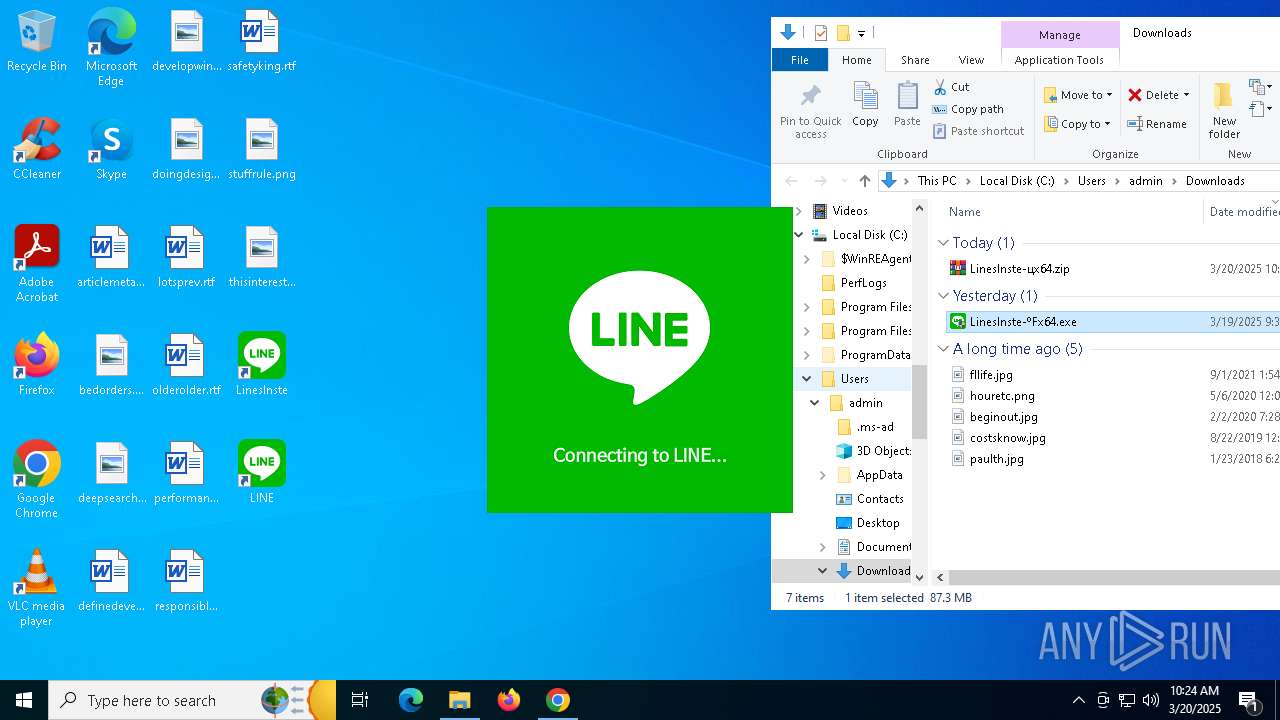The width and height of the screenshot is (1280, 720).
Task: Select lotsprev.rtf on the desktop
Action: click(x=186, y=258)
